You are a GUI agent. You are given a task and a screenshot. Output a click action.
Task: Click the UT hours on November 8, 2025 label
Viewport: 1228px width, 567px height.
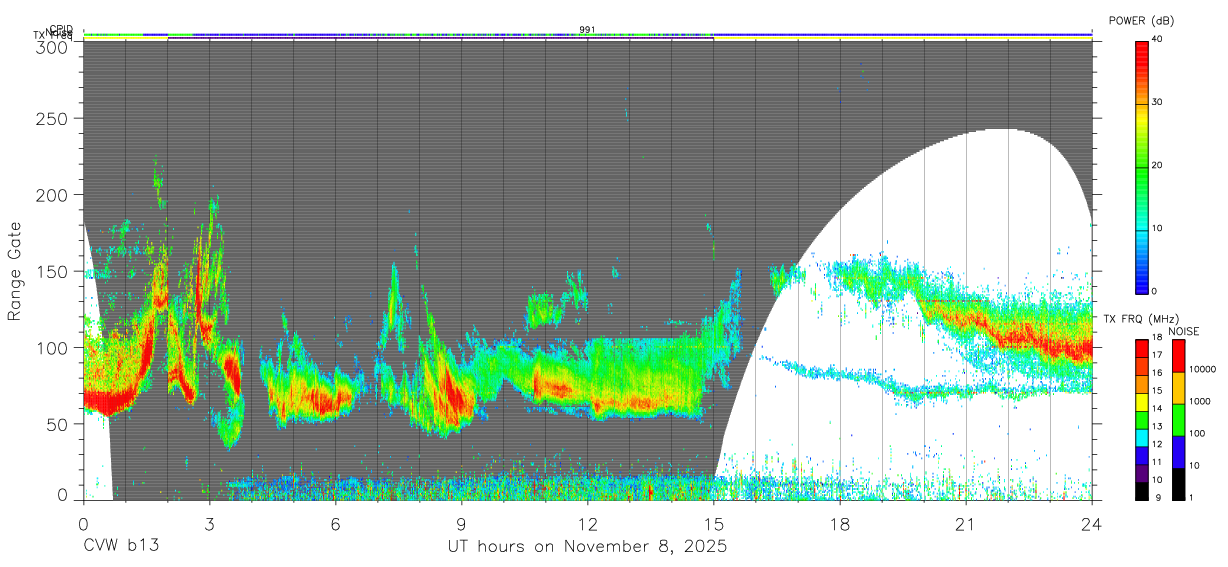point(587,547)
